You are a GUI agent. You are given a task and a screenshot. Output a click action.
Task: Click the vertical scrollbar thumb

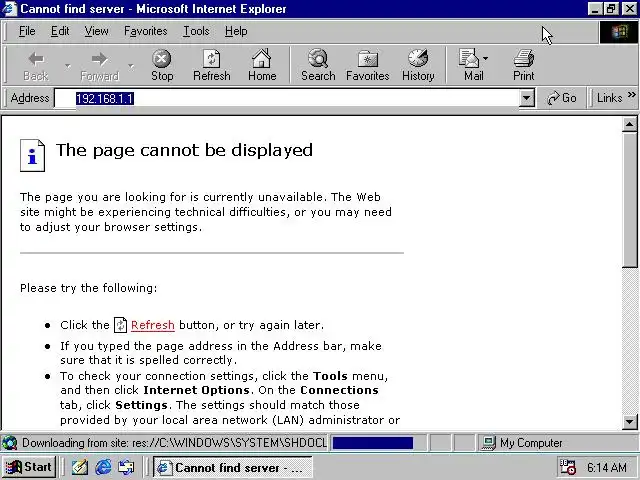coord(630,200)
